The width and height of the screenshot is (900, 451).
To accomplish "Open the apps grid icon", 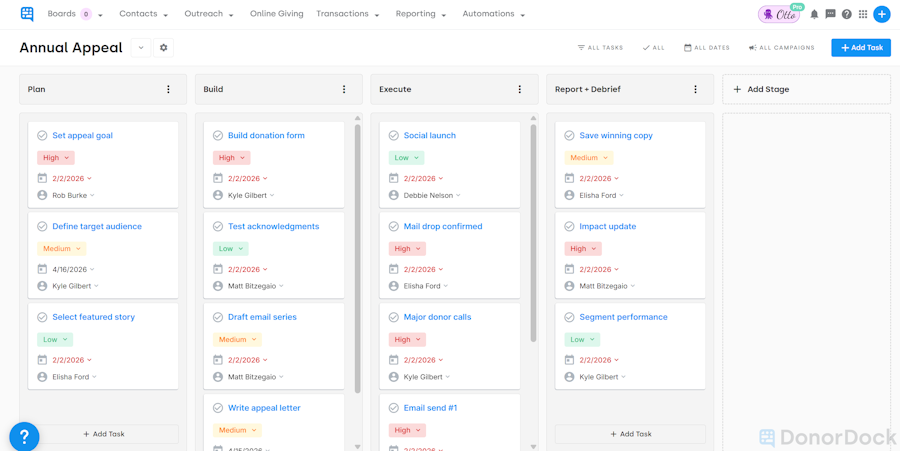I will [x=863, y=14].
